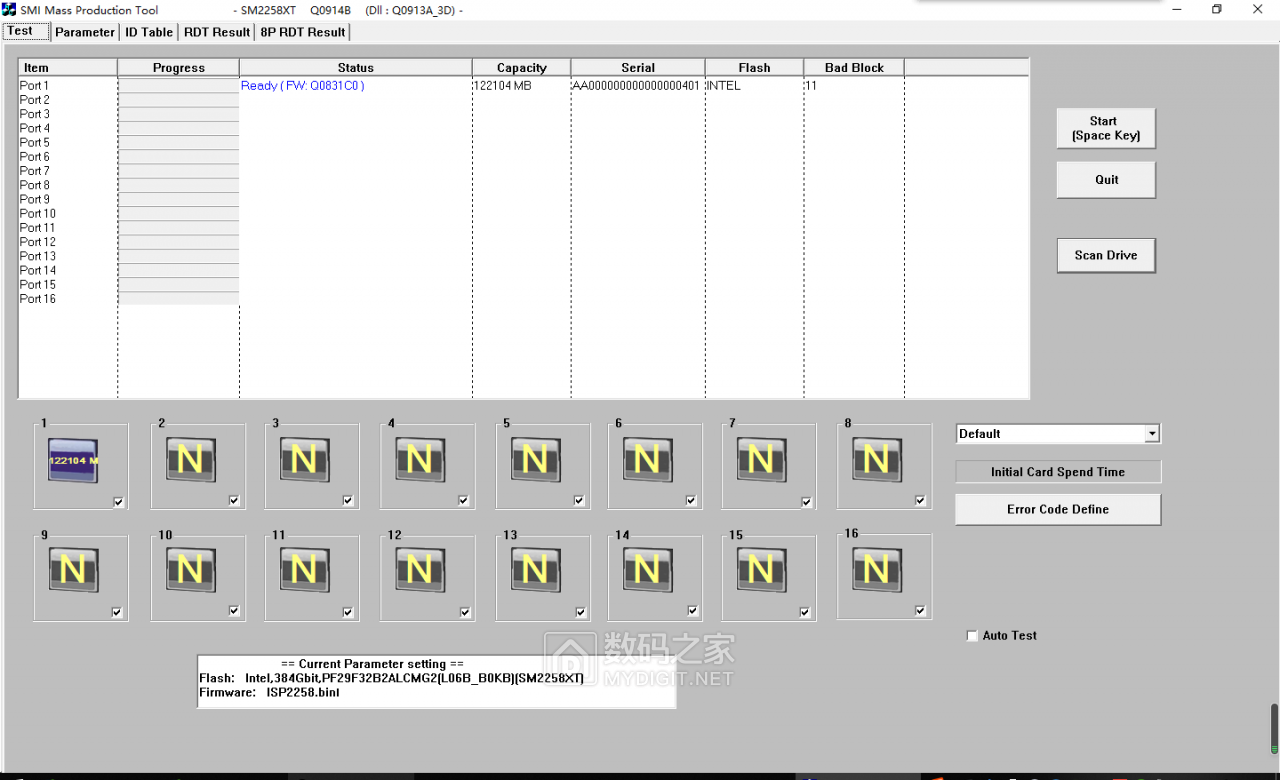Uncheck the port 13 enable checkbox

(x=581, y=612)
